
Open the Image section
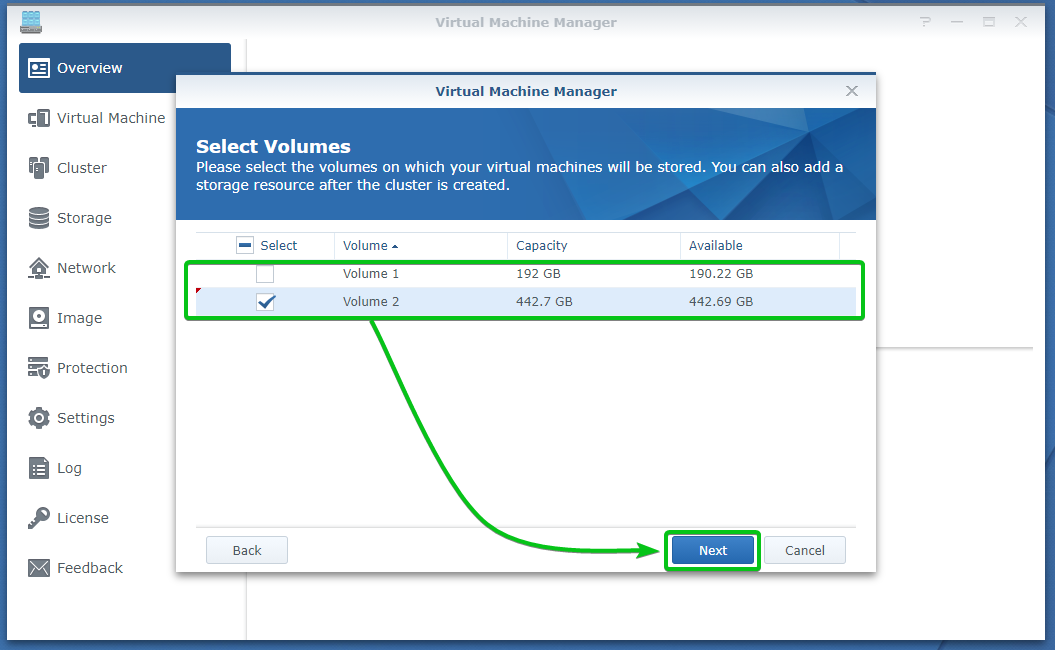[x=79, y=318]
